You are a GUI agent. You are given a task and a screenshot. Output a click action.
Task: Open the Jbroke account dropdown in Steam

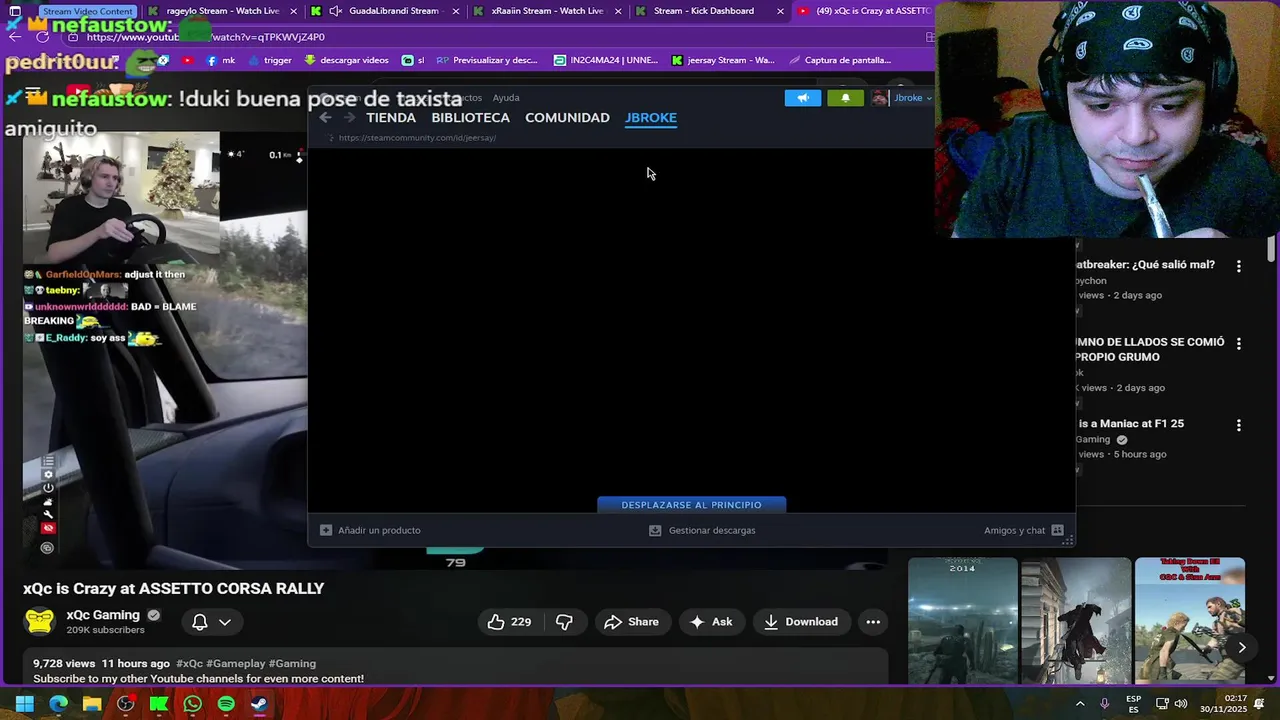click(912, 98)
